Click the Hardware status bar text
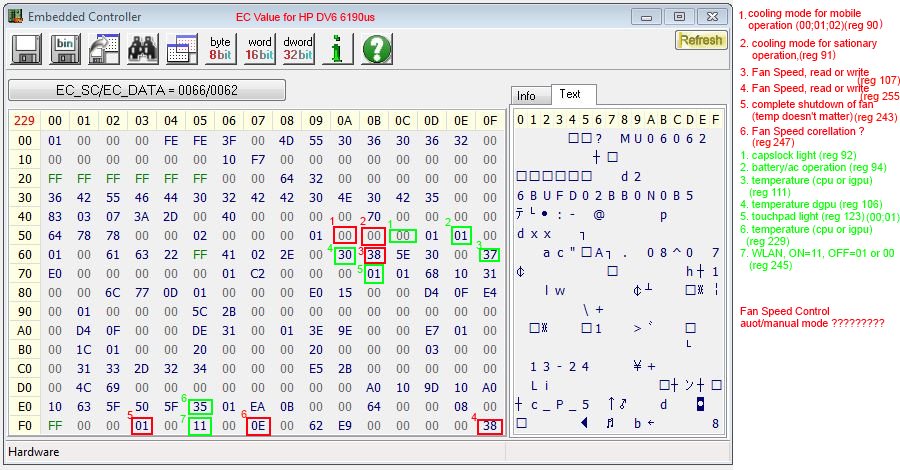 coord(34,452)
